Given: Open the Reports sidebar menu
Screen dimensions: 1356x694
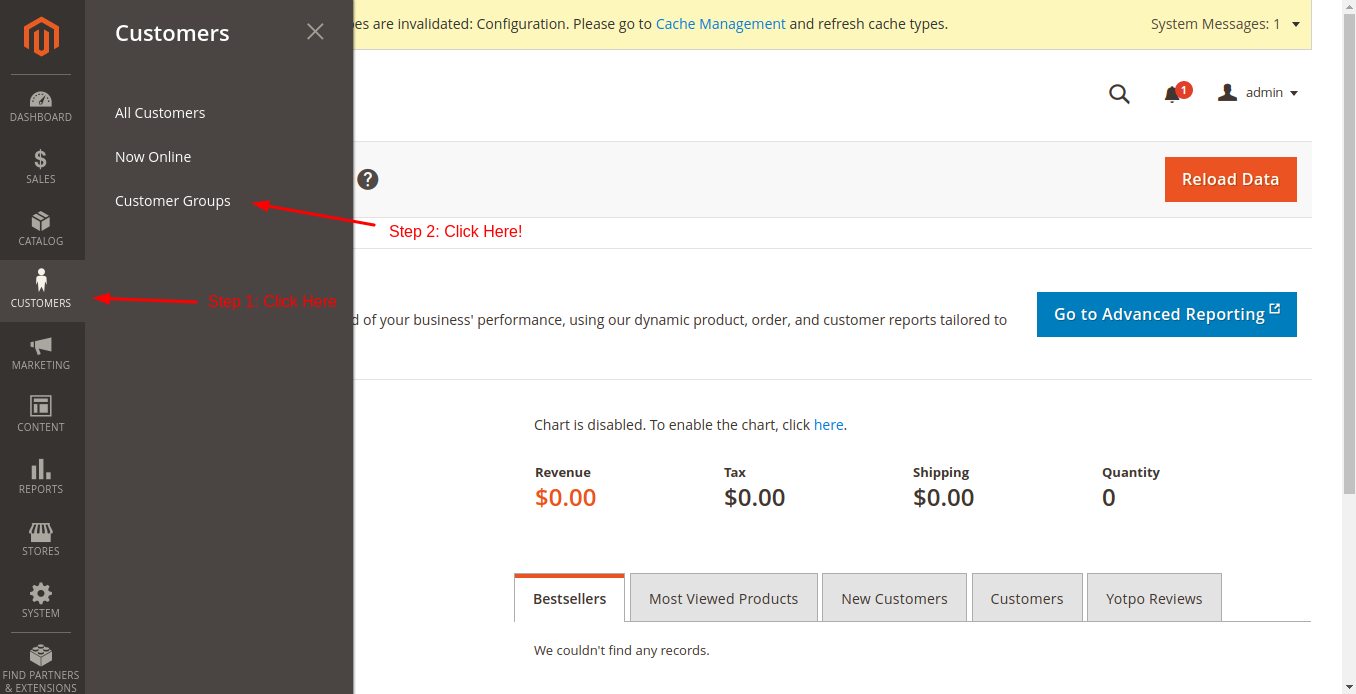Looking at the screenshot, I should pyautogui.click(x=41, y=477).
